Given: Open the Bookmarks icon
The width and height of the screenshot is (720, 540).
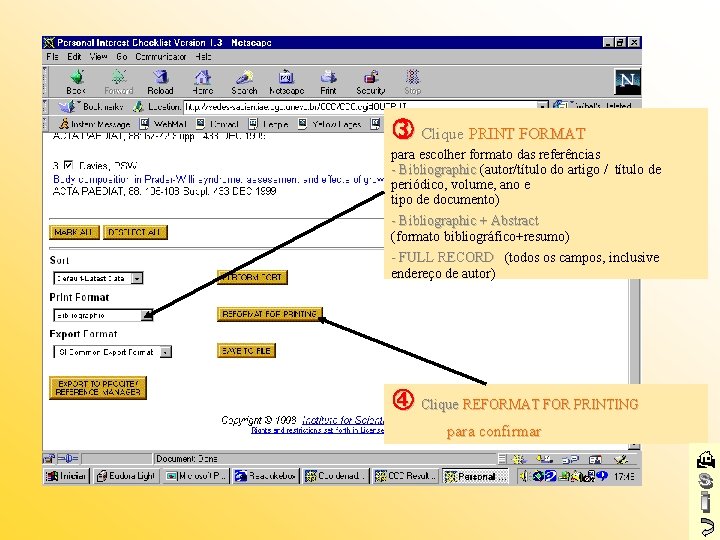Looking at the screenshot, I should tap(67, 107).
